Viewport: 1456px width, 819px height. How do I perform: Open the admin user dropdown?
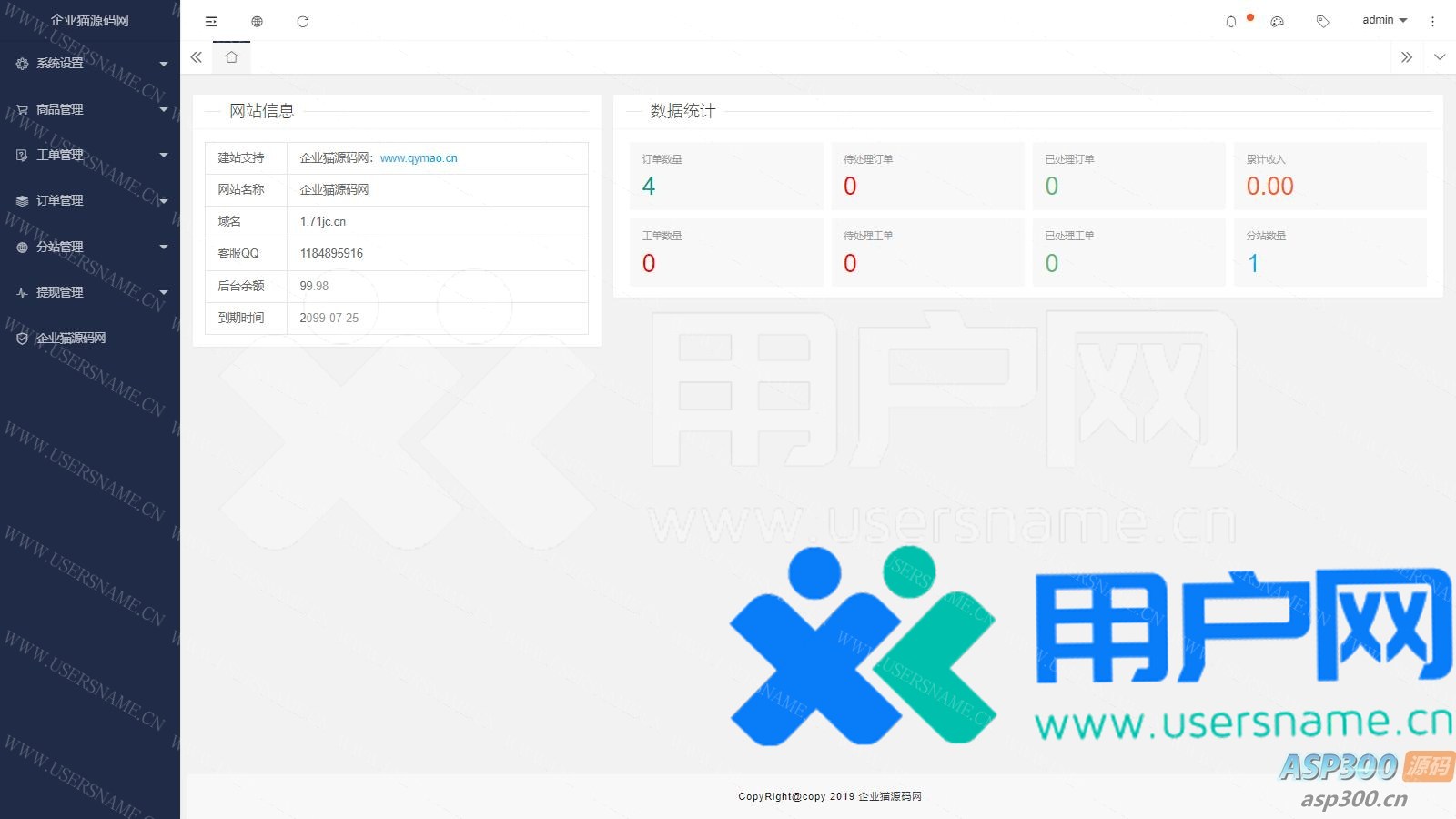coord(1384,20)
